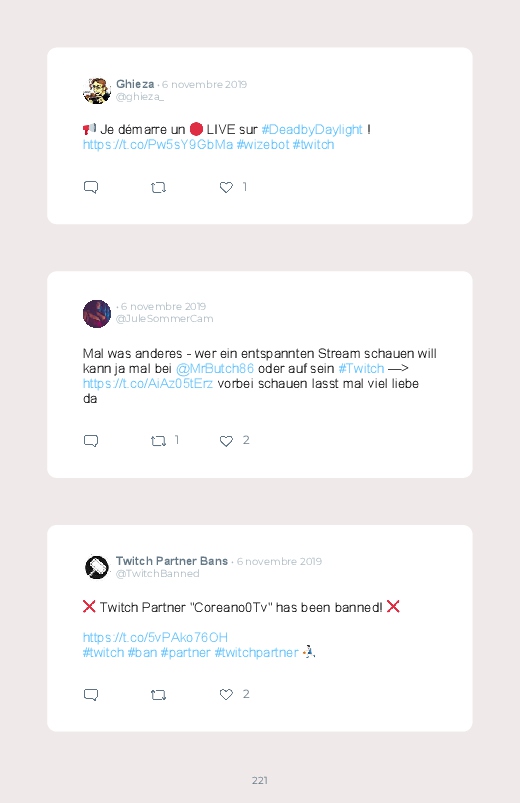The image size is (520, 803).
Task: Retweet the JuleSommerCam stream tweet
Action: [158, 441]
